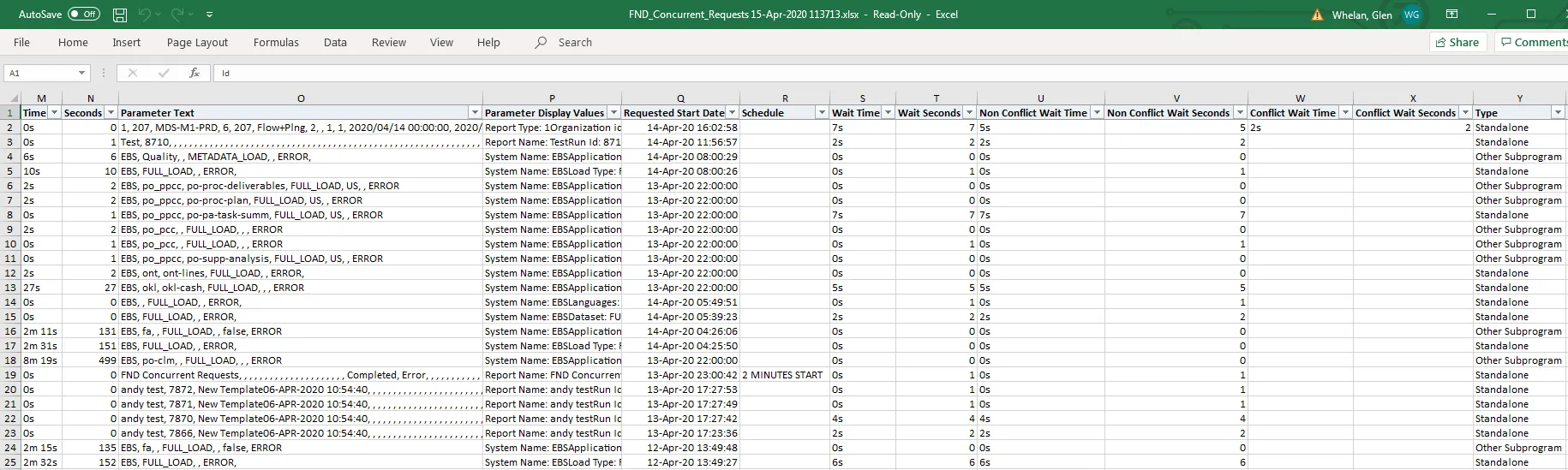Open the Comments button

[1532, 43]
